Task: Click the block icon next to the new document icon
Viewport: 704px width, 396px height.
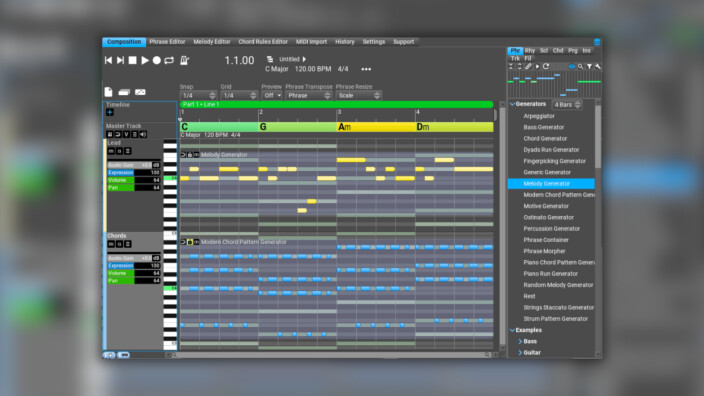Action: coord(124,92)
